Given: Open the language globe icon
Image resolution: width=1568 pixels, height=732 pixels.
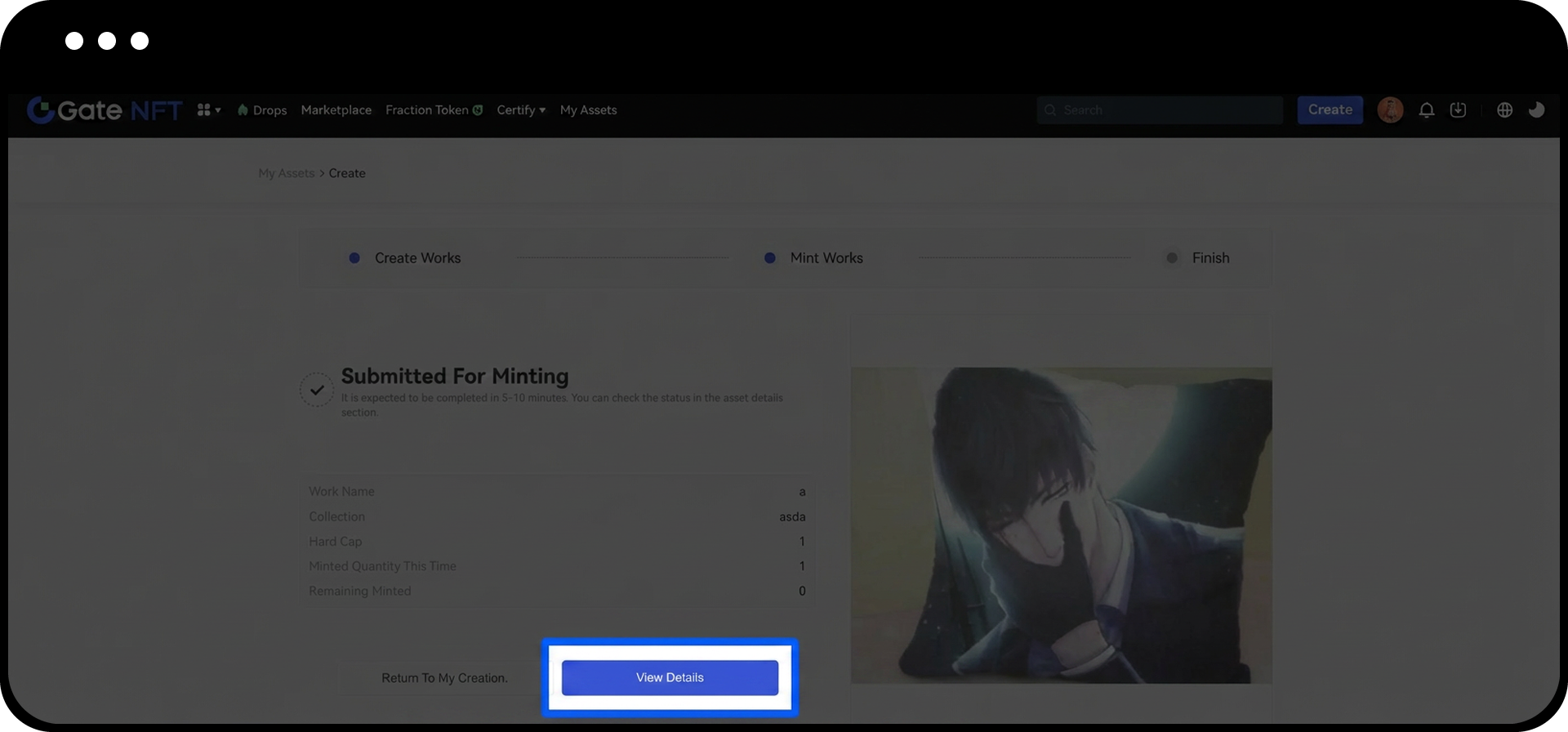Looking at the screenshot, I should (x=1504, y=110).
